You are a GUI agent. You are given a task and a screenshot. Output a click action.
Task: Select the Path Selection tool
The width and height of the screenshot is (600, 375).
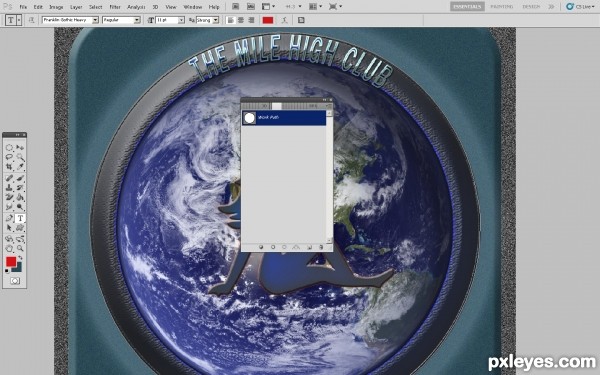(9, 228)
